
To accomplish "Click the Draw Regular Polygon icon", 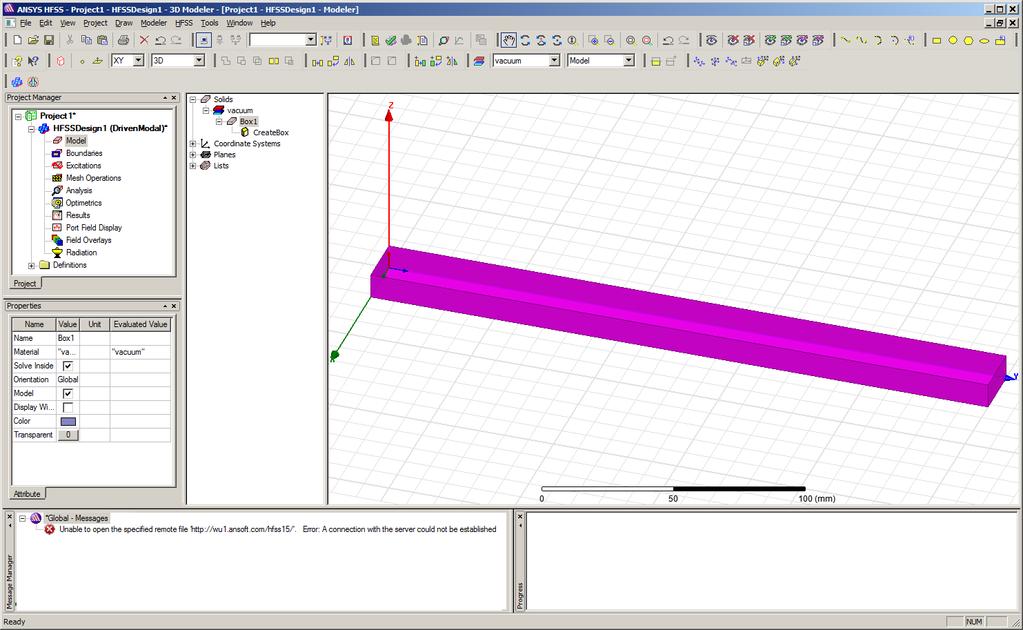I will click(968, 40).
